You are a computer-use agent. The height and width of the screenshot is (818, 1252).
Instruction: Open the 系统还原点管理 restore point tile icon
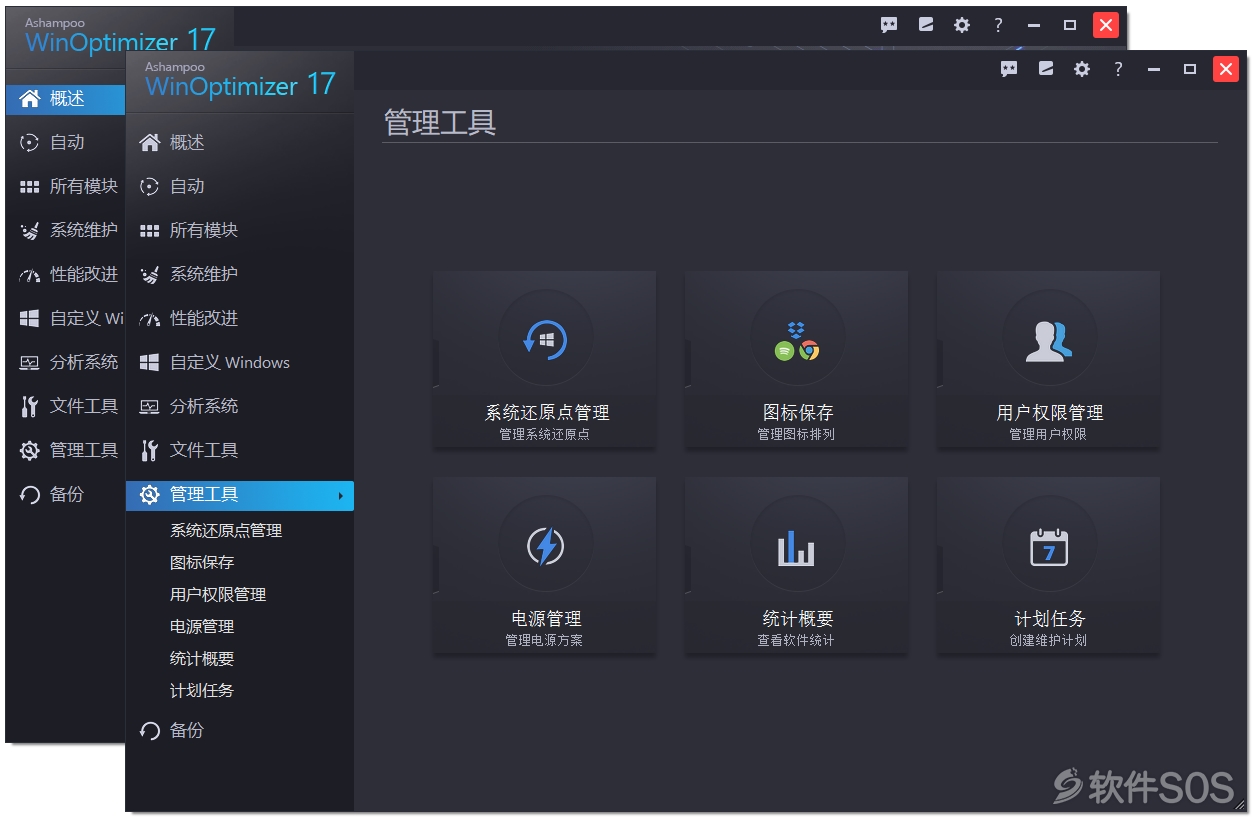(545, 338)
